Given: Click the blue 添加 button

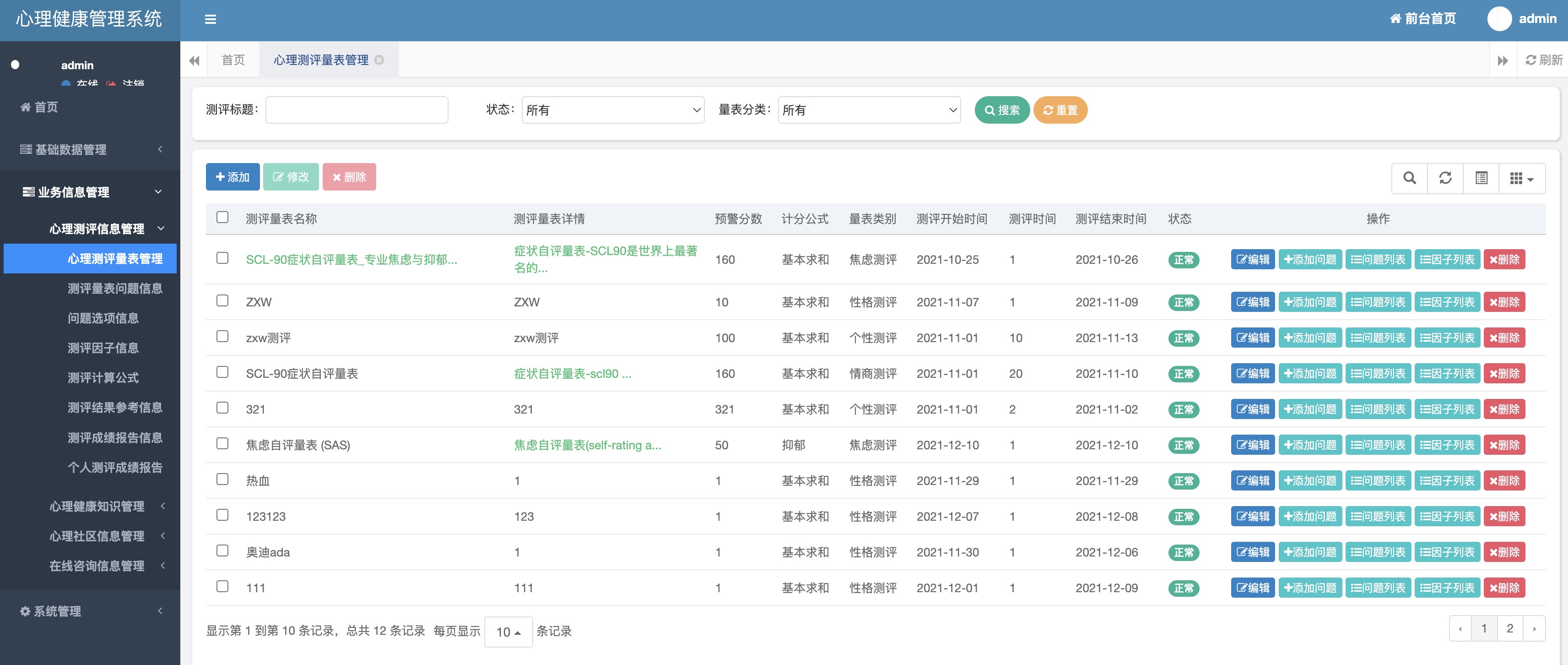Looking at the screenshot, I should 232,177.
